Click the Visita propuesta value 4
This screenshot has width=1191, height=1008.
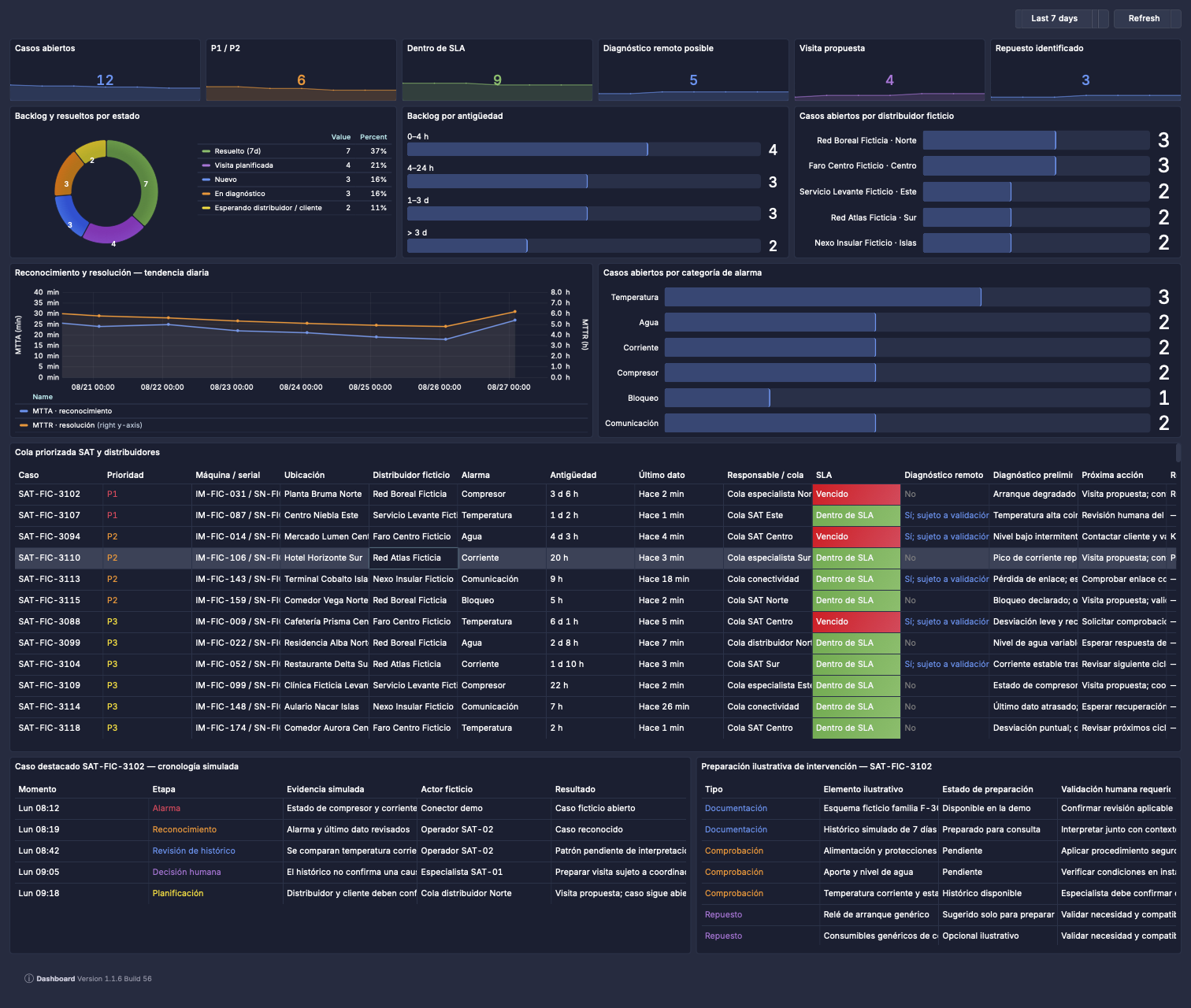pos(889,80)
